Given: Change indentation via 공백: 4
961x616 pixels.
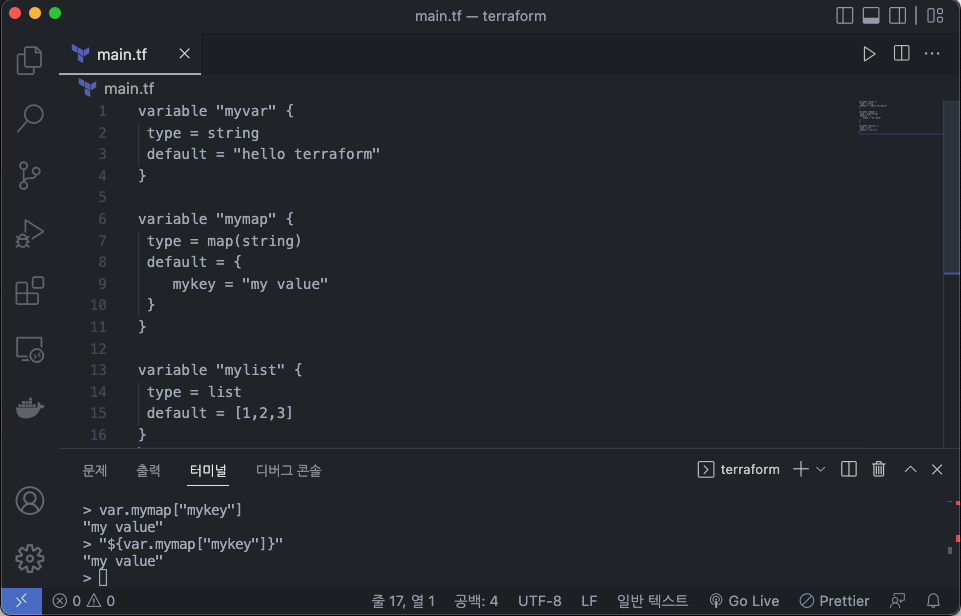Looking at the screenshot, I should pyautogui.click(x=476, y=601).
